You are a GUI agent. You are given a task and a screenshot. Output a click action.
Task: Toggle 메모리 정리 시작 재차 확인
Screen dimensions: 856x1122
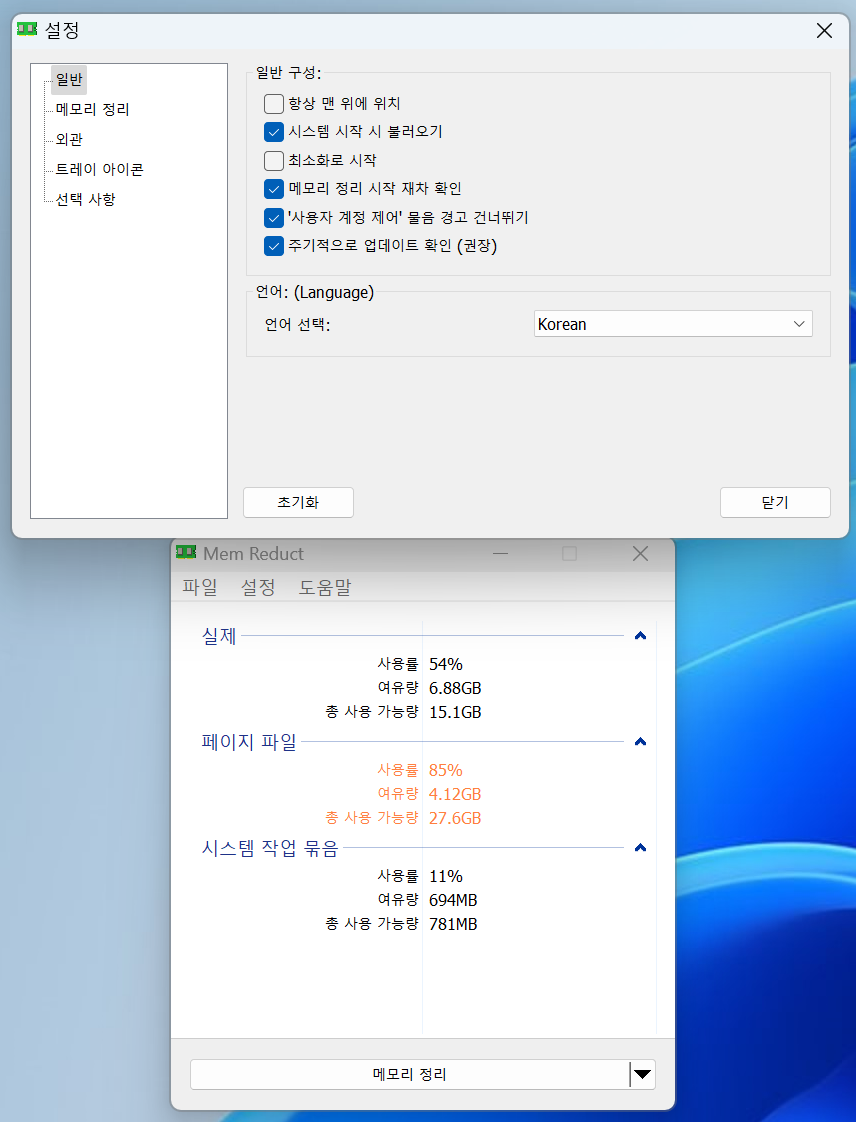[274, 189]
